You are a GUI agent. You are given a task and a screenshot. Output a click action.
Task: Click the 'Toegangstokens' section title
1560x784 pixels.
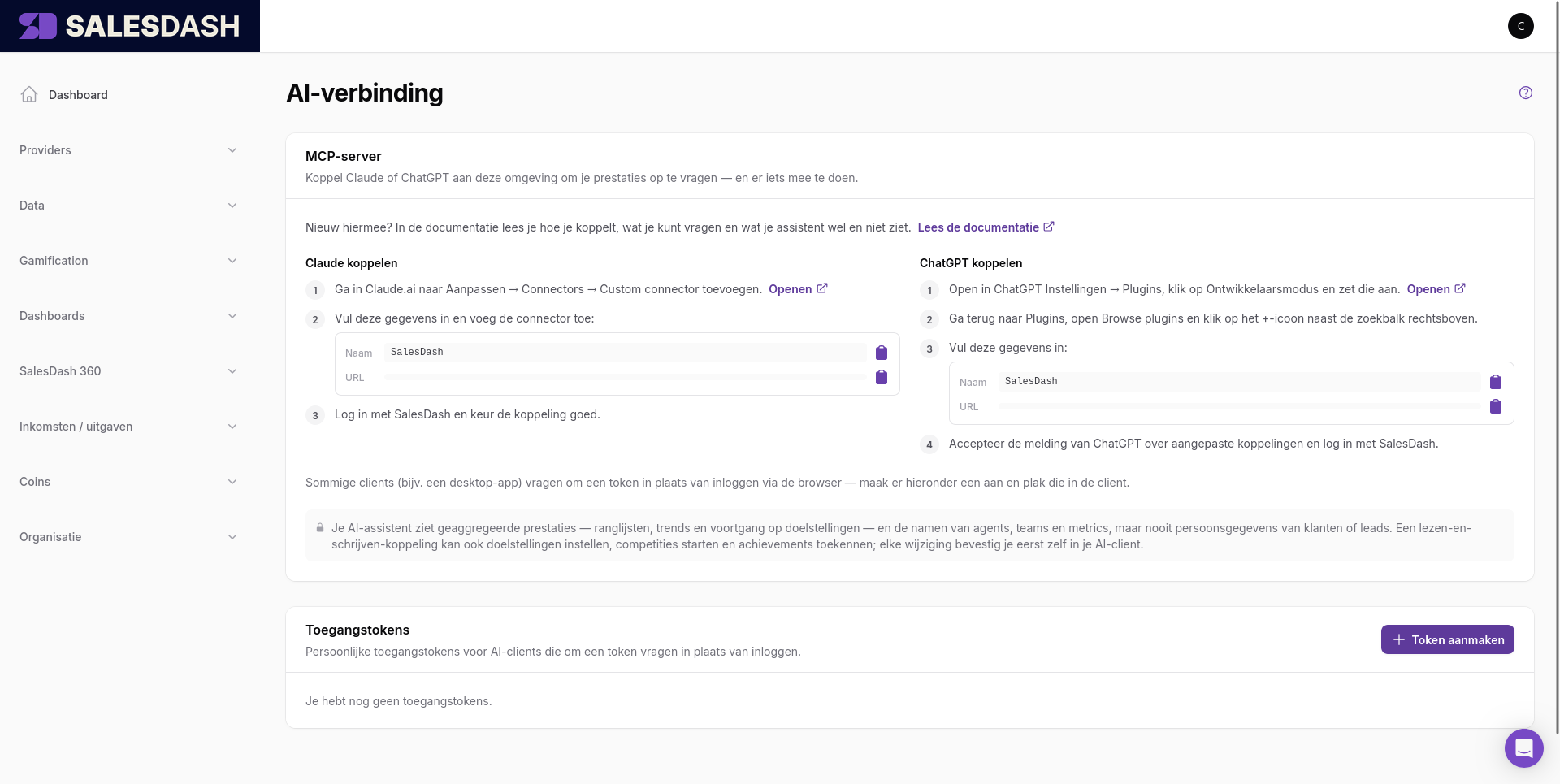[x=357, y=630]
